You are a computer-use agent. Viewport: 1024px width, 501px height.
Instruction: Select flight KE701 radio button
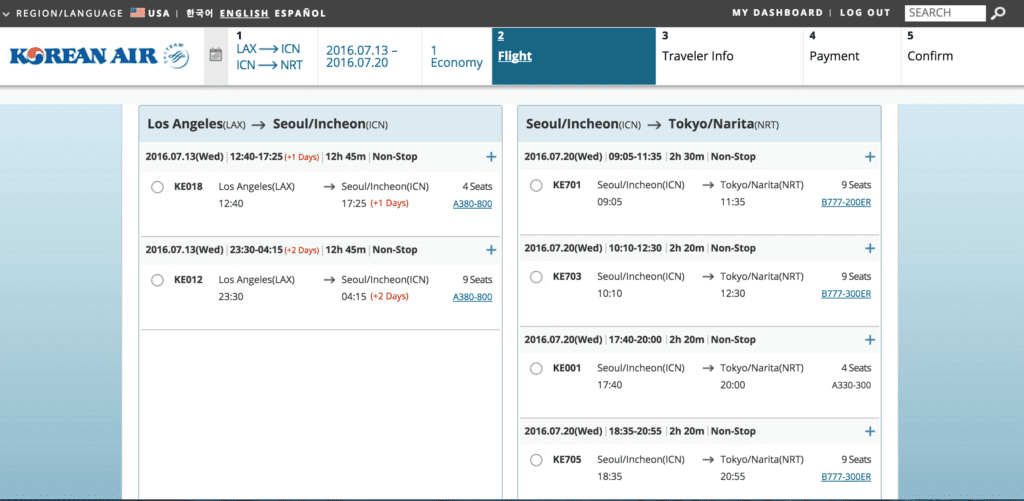536,186
